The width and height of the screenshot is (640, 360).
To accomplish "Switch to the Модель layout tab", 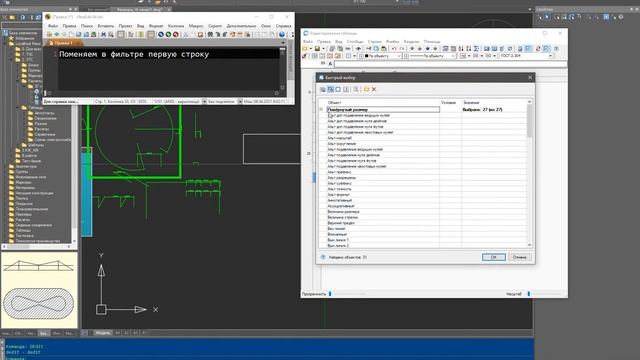I will coord(102,333).
